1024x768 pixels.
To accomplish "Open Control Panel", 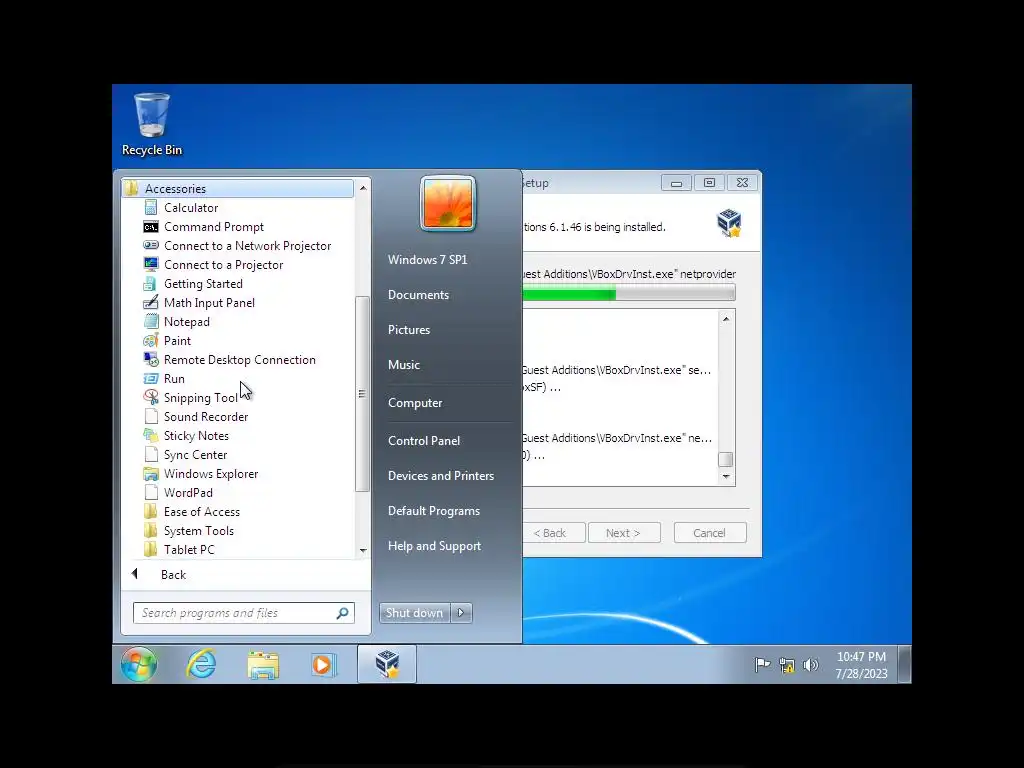I will [424, 441].
